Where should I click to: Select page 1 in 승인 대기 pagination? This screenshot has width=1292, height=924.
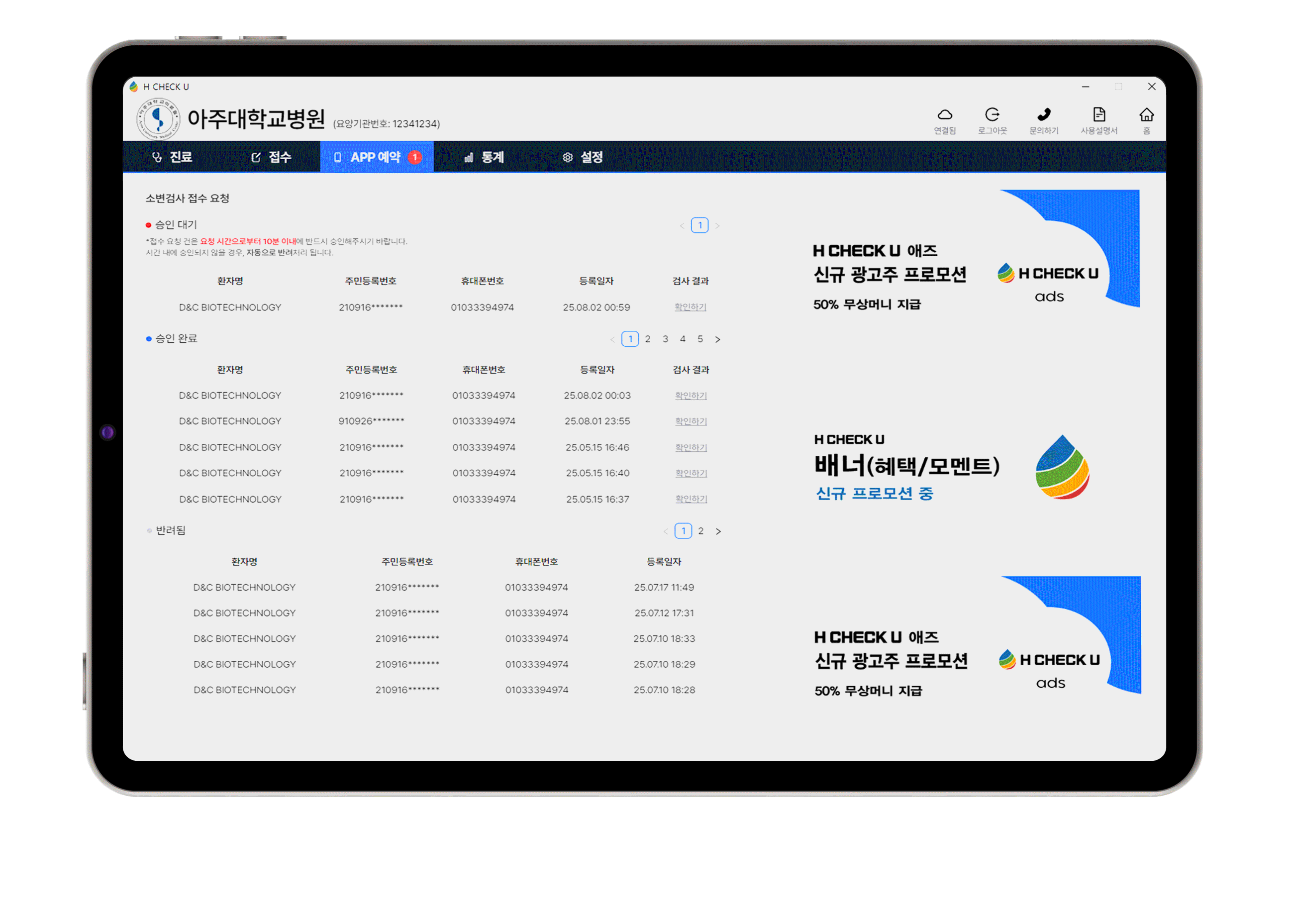click(x=700, y=225)
